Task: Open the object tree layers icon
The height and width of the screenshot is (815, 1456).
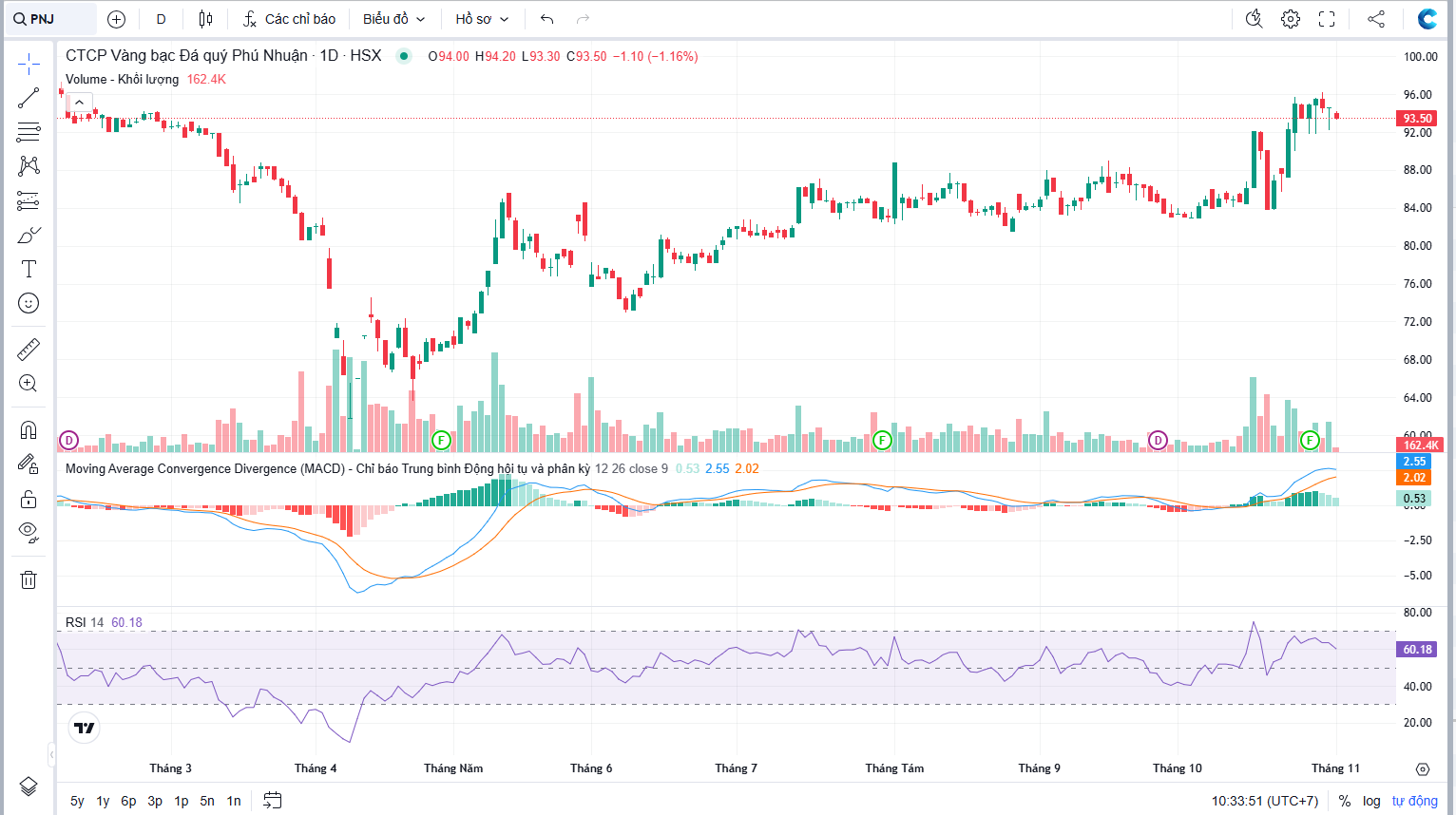Action: pyautogui.click(x=29, y=786)
